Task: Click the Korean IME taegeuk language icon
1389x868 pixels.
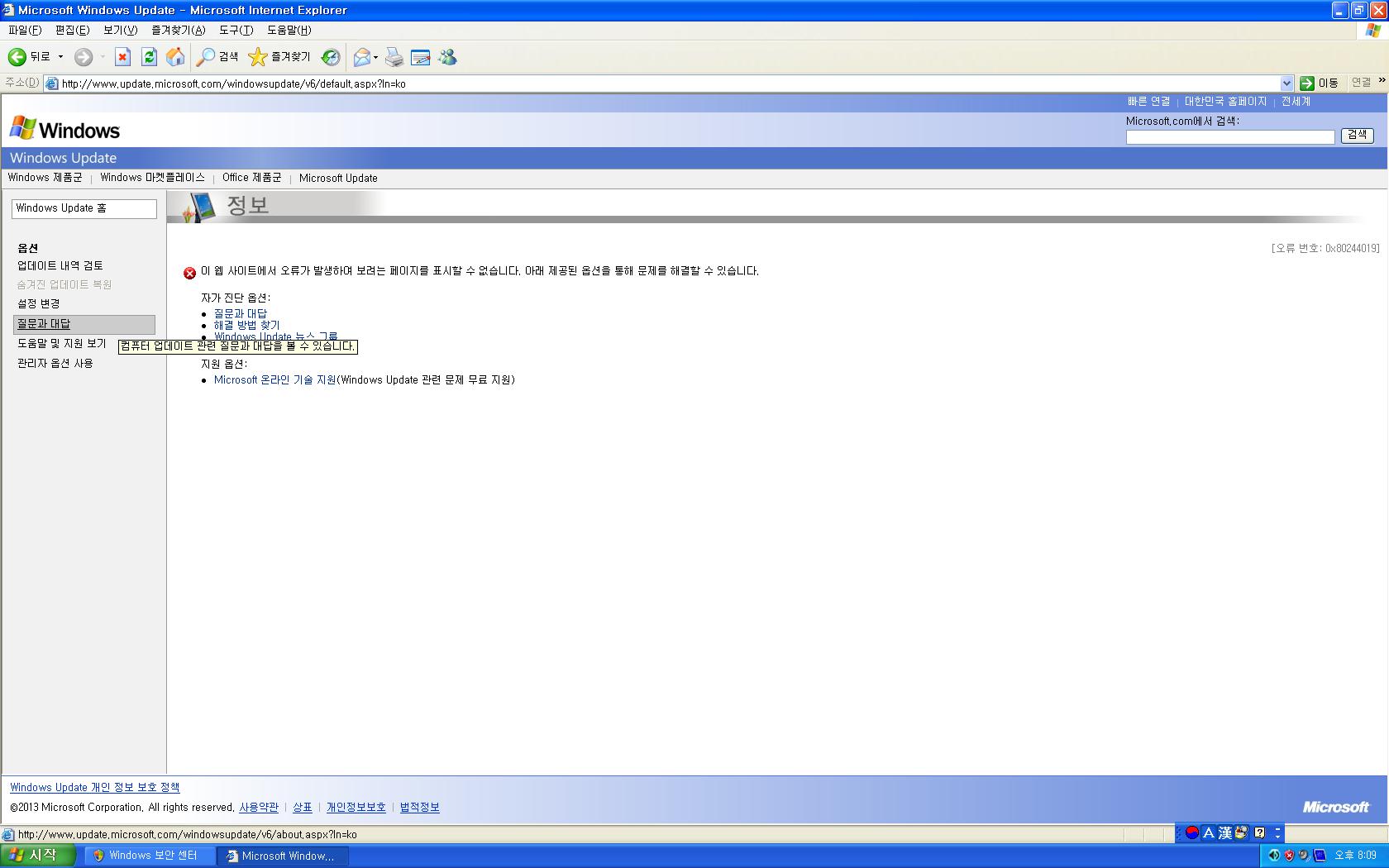Action: pyautogui.click(x=1191, y=833)
